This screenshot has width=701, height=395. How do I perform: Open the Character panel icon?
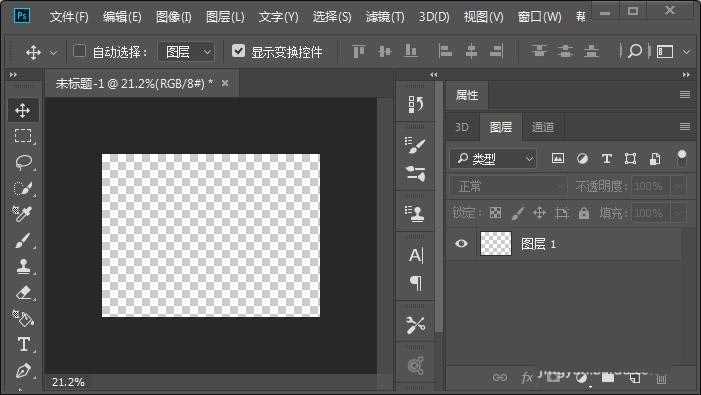(416, 255)
